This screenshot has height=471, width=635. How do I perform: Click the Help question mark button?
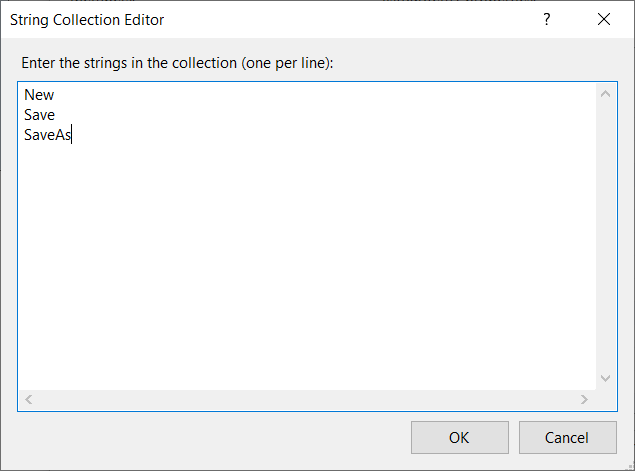pos(547,19)
